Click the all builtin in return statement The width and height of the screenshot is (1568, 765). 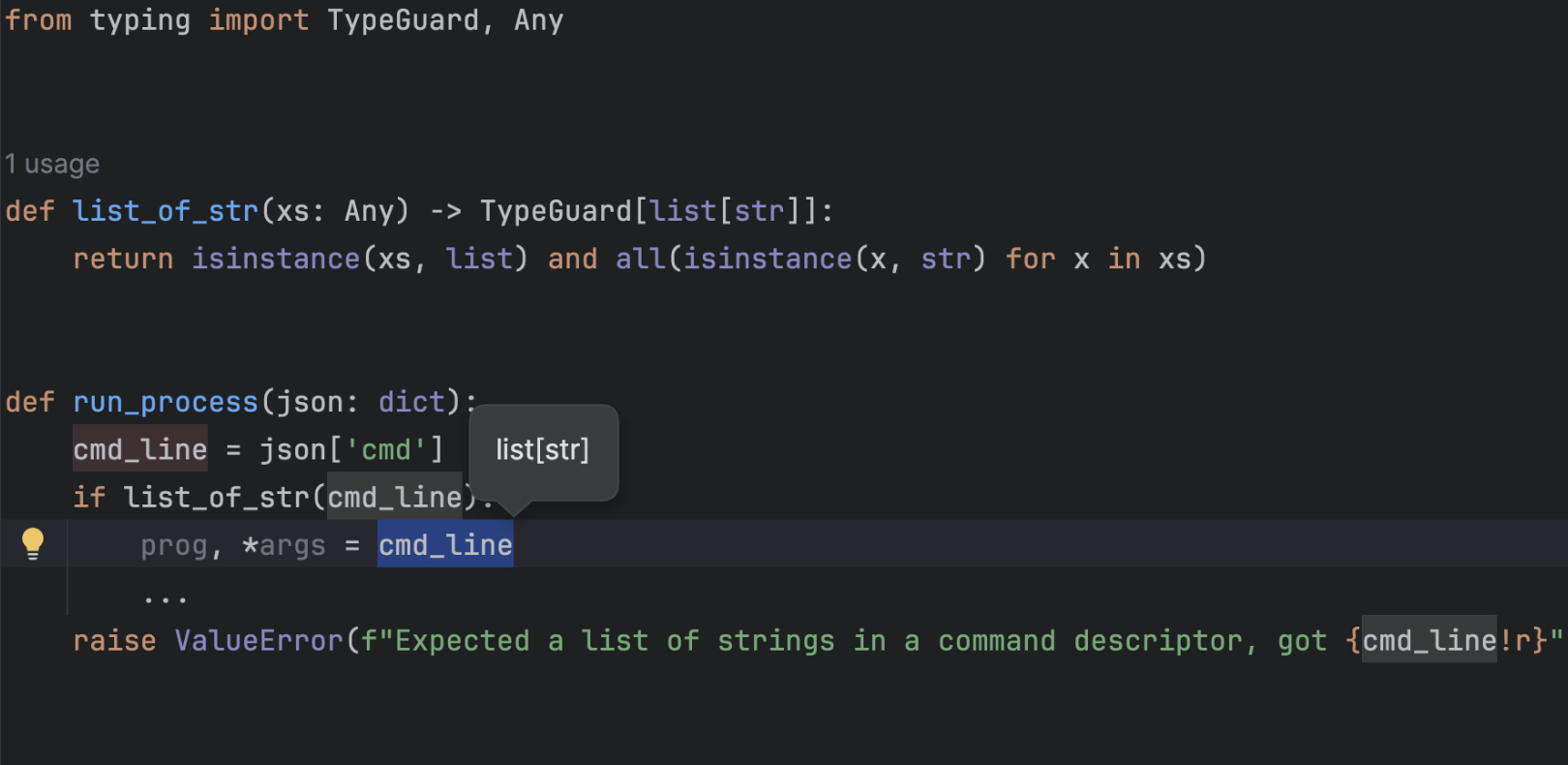641,259
